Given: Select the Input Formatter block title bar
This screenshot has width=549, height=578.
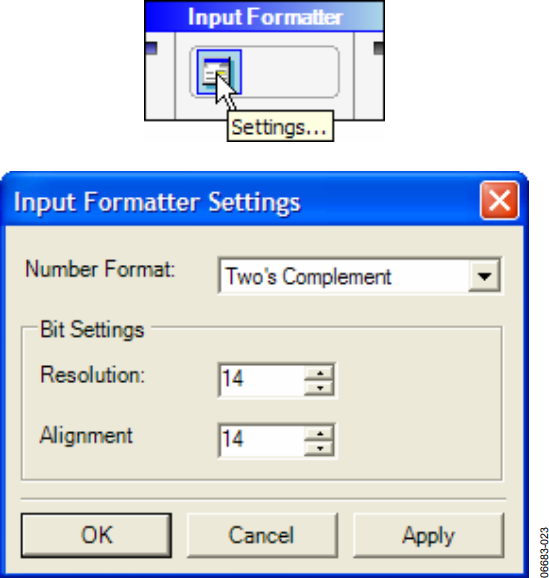Looking at the screenshot, I should [x=264, y=17].
